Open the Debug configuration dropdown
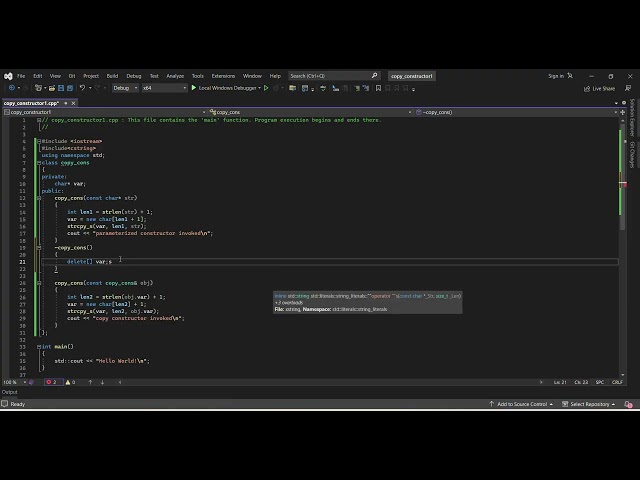Image resolution: width=640 pixels, height=480 pixels. coord(125,88)
